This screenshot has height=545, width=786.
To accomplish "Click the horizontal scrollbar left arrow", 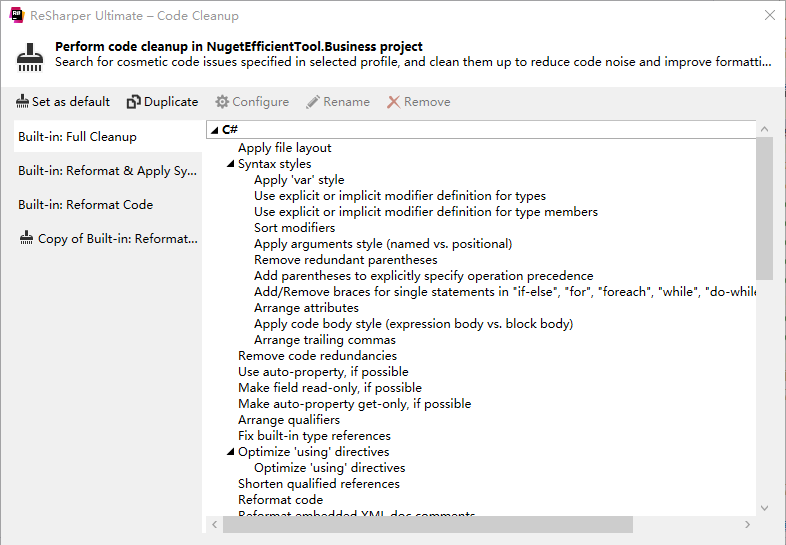I will tap(215, 524).
